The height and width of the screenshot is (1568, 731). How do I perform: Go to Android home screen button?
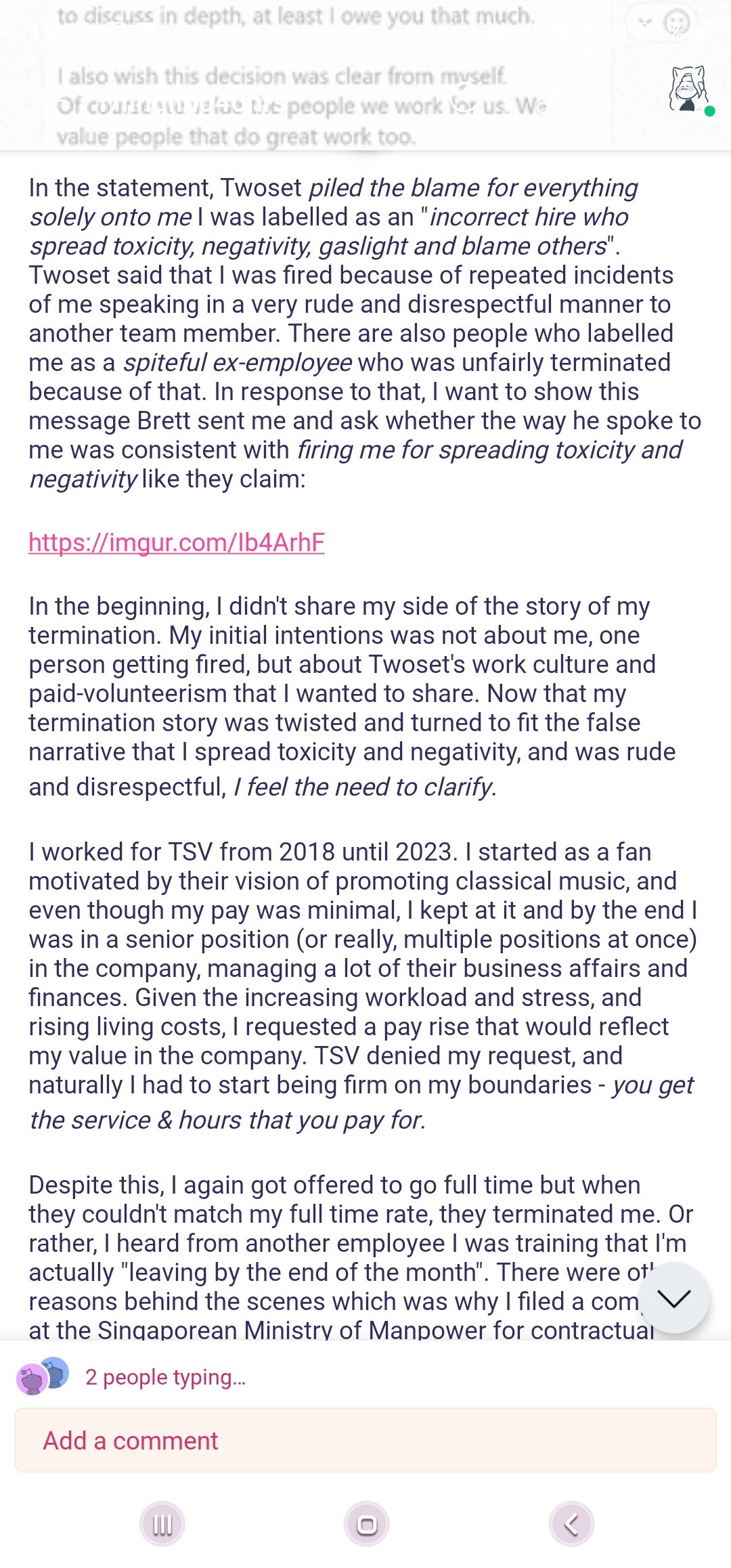click(x=367, y=1525)
